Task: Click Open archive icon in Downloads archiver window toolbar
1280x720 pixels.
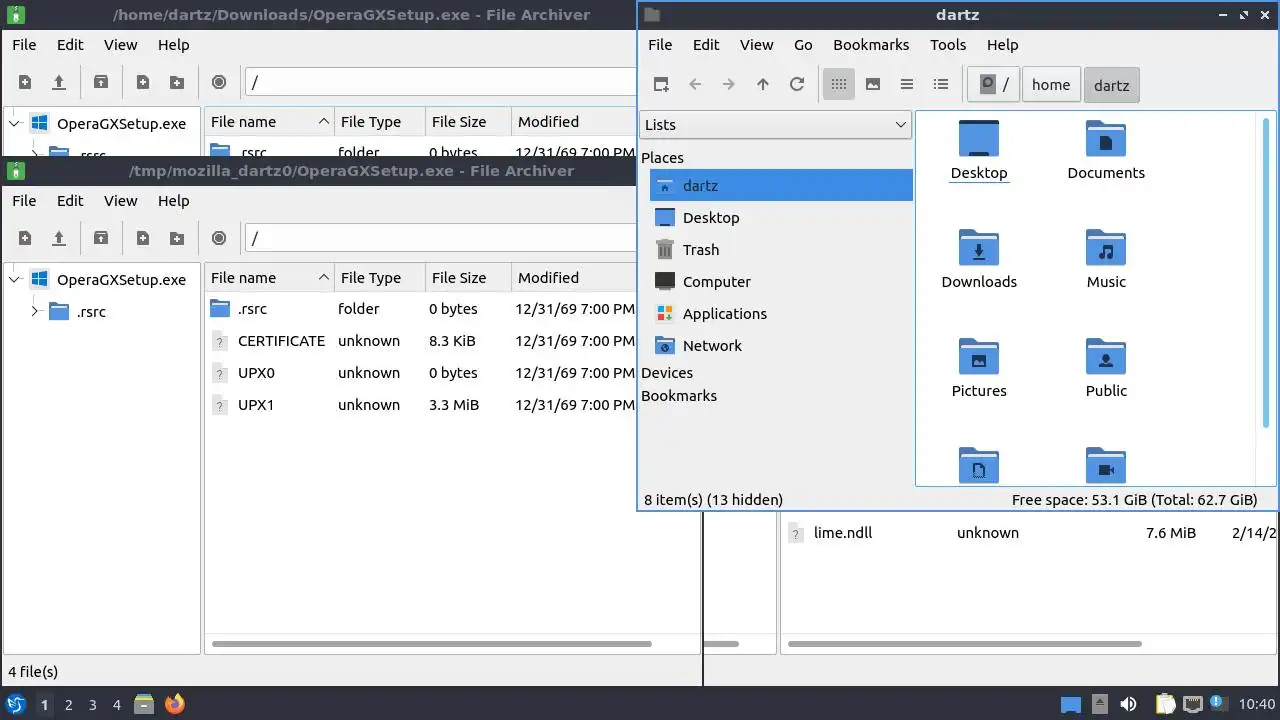Action: [x=59, y=82]
